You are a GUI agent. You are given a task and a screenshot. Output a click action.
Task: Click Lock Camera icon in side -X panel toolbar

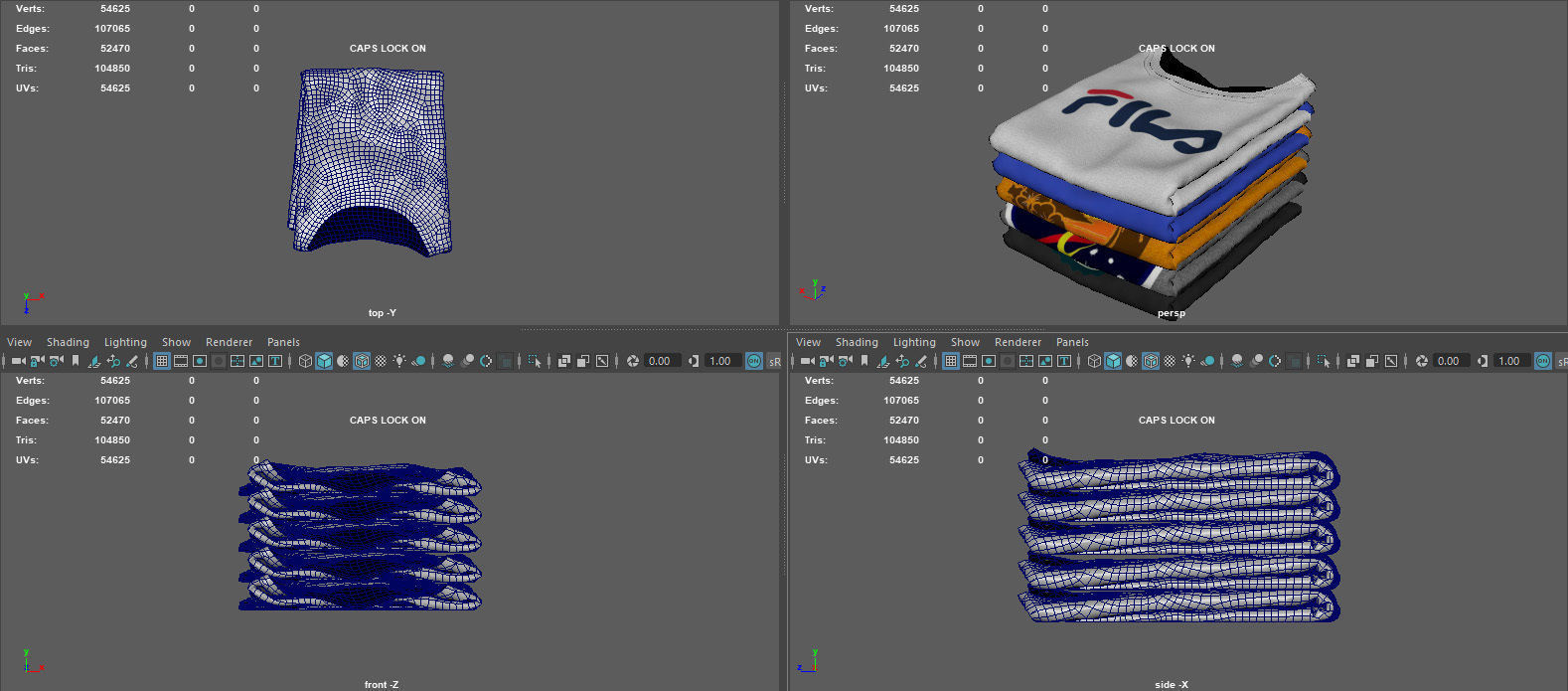[x=827, y=361]
